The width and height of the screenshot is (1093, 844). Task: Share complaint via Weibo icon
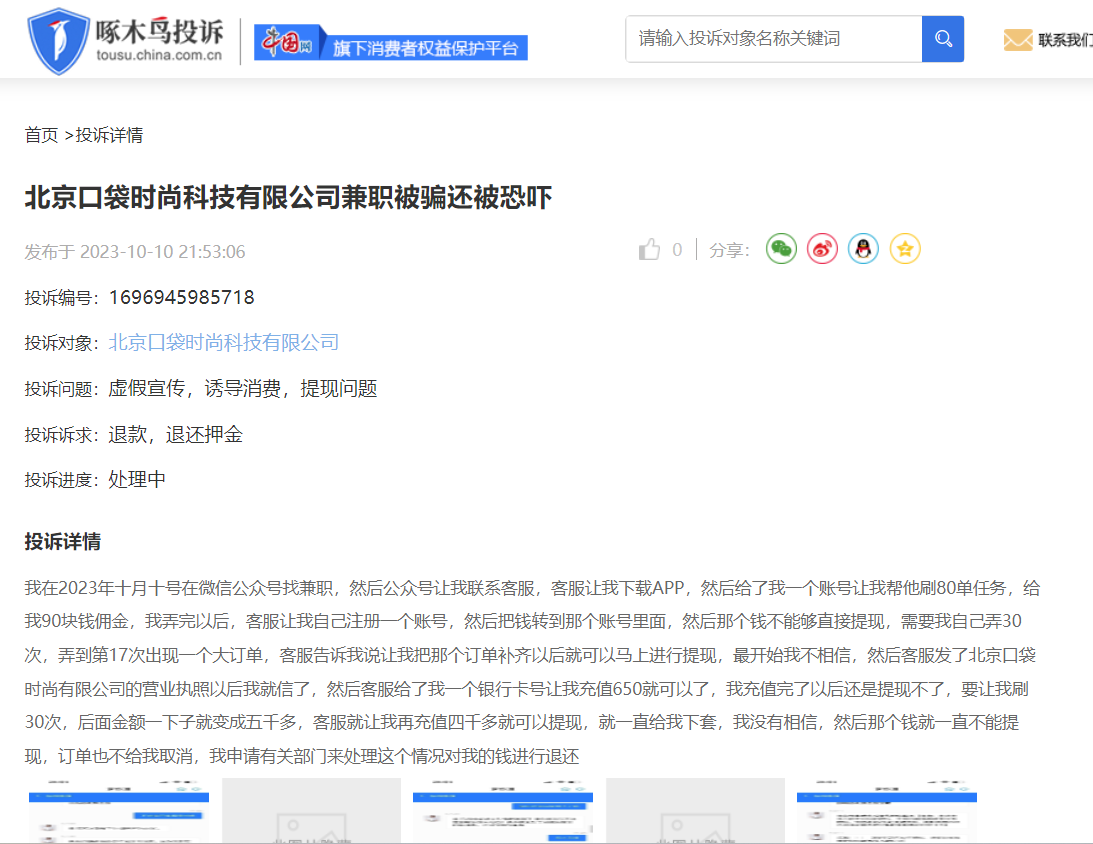coord(822,249)
